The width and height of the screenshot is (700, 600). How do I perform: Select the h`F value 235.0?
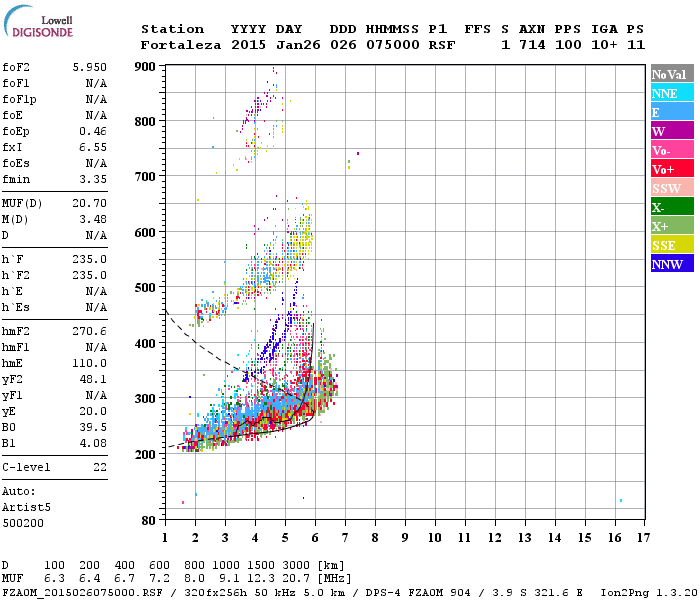(x=90, y=259)
